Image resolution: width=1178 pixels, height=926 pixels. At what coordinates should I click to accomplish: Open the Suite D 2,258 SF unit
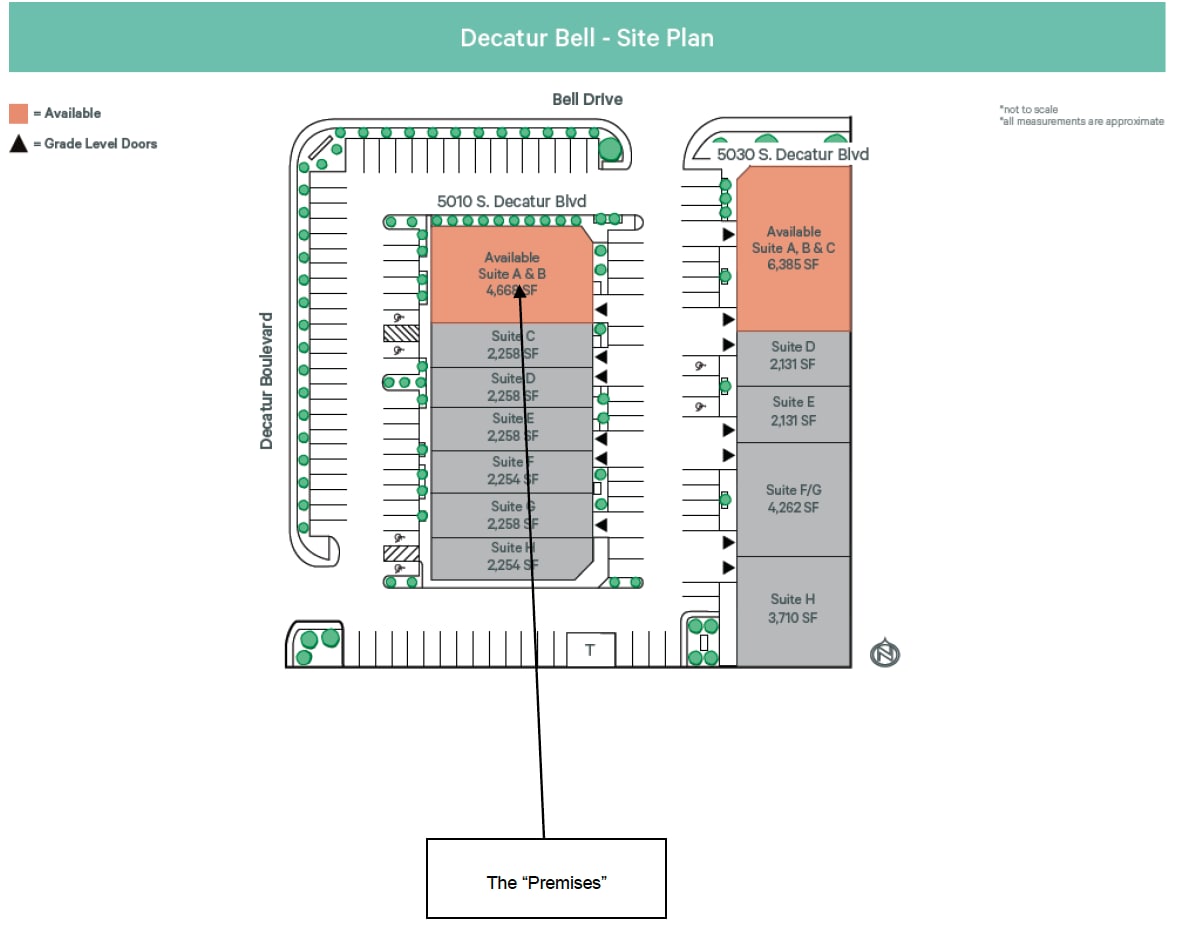tap(512, 386)
